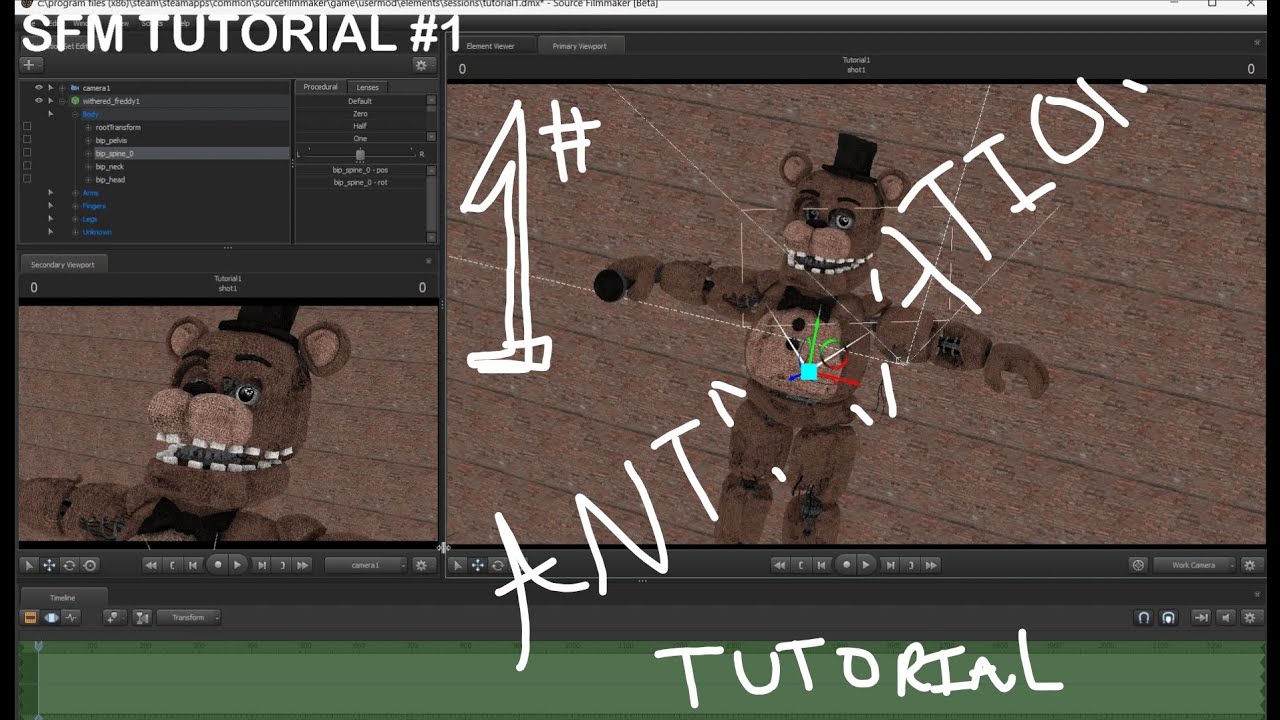
Task: Toggle visibility eye for camera1
Action: point(39,88)
